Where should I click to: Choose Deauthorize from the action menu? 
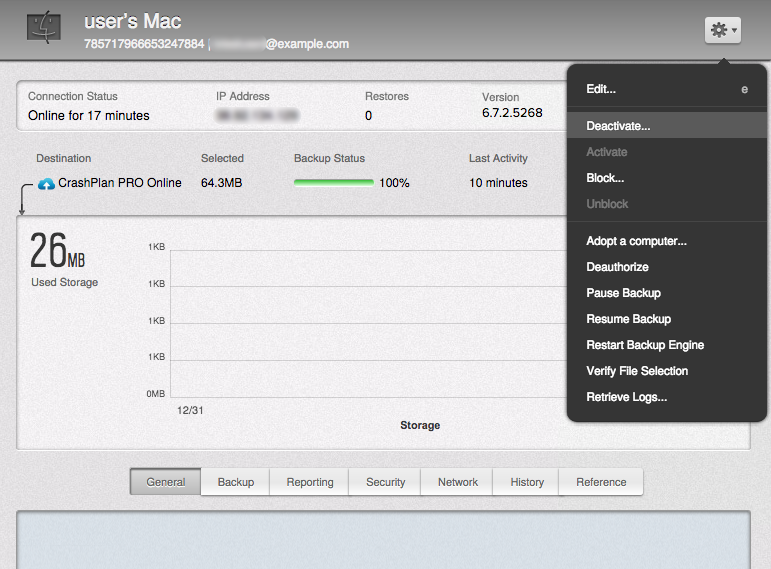[667, 267]
